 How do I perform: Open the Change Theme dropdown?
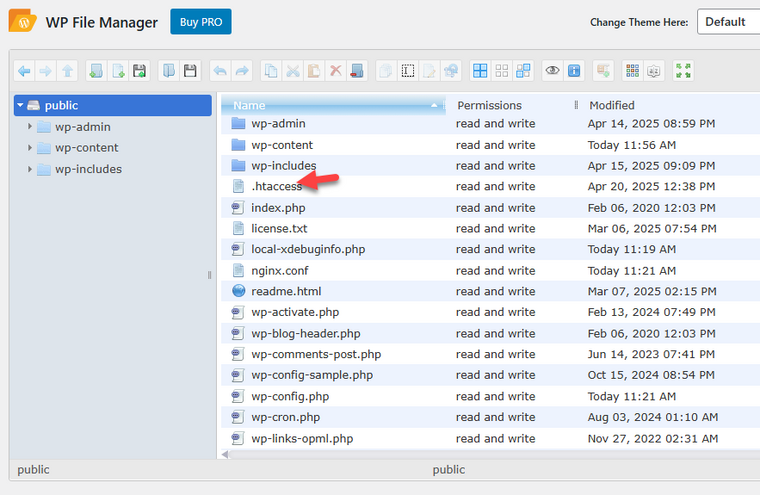(x=728, y=22)
